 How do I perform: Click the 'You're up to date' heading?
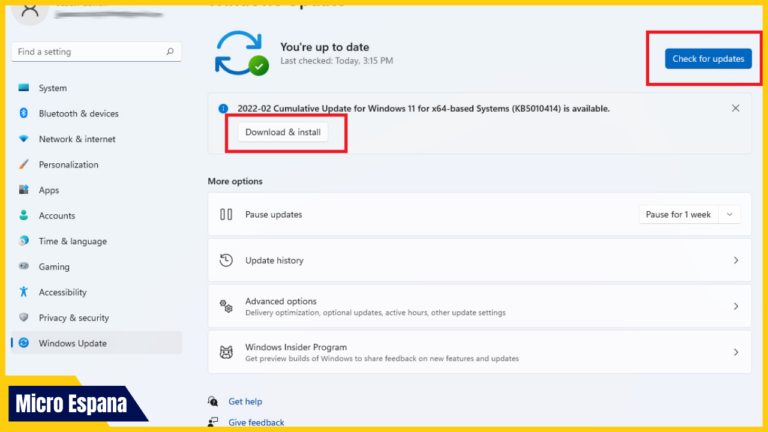tap(324, 47)
